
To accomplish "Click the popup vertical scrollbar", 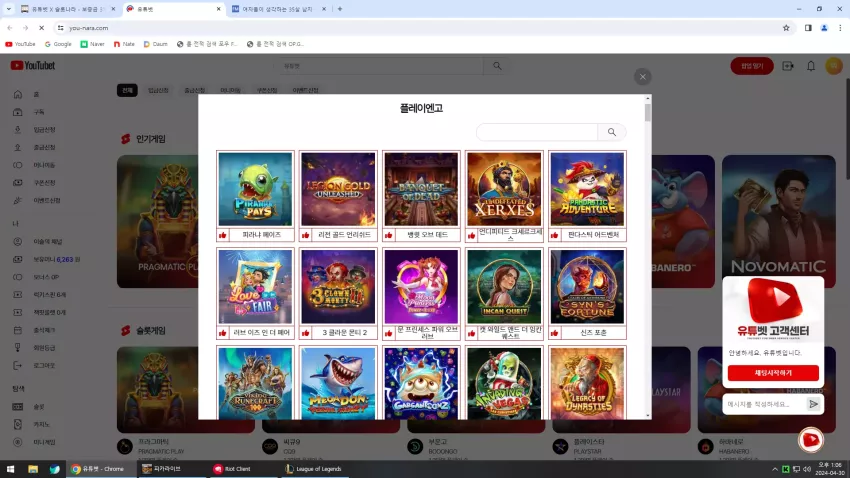I will pos(647,113).
